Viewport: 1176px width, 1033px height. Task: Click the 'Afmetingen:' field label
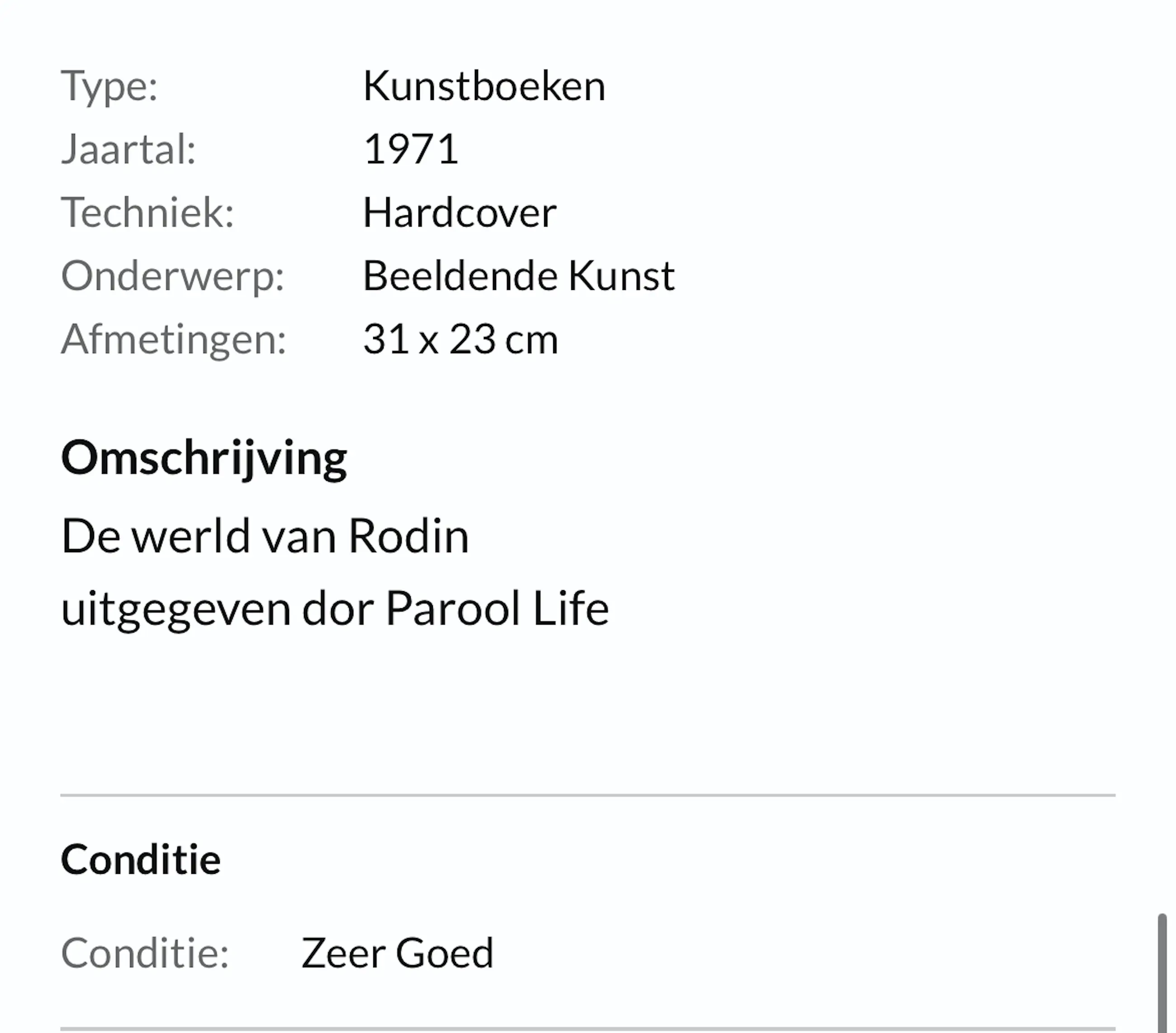(173, 339)
